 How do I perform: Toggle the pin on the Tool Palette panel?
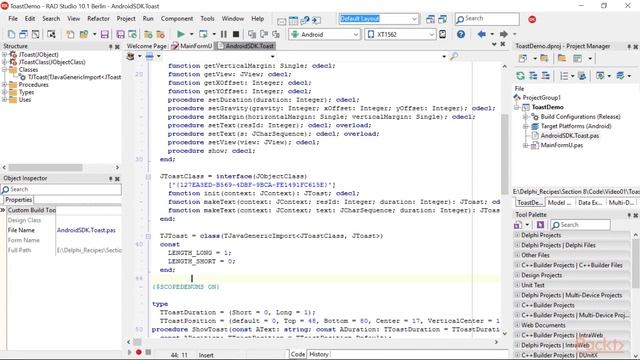tap(629, 215)
